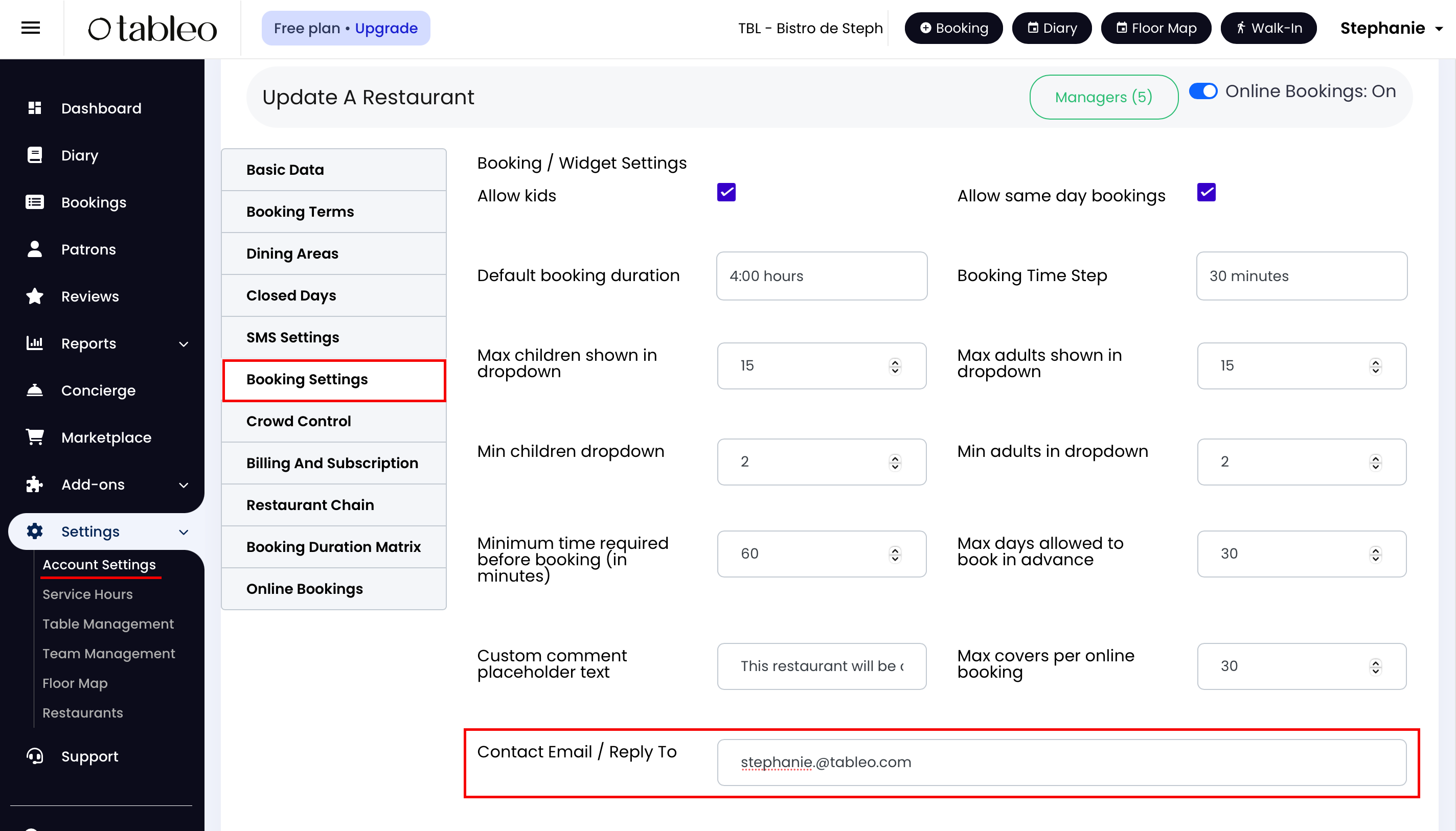Click the Patrons person icon
1456x831 pixels.
pos(35,249)
